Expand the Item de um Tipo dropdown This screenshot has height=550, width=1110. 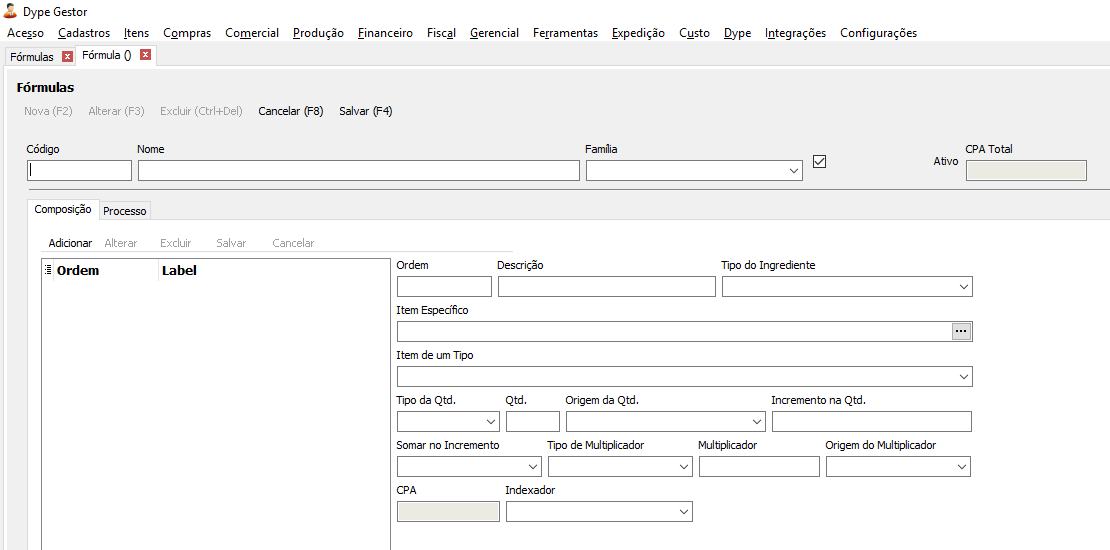pos(963,377)
